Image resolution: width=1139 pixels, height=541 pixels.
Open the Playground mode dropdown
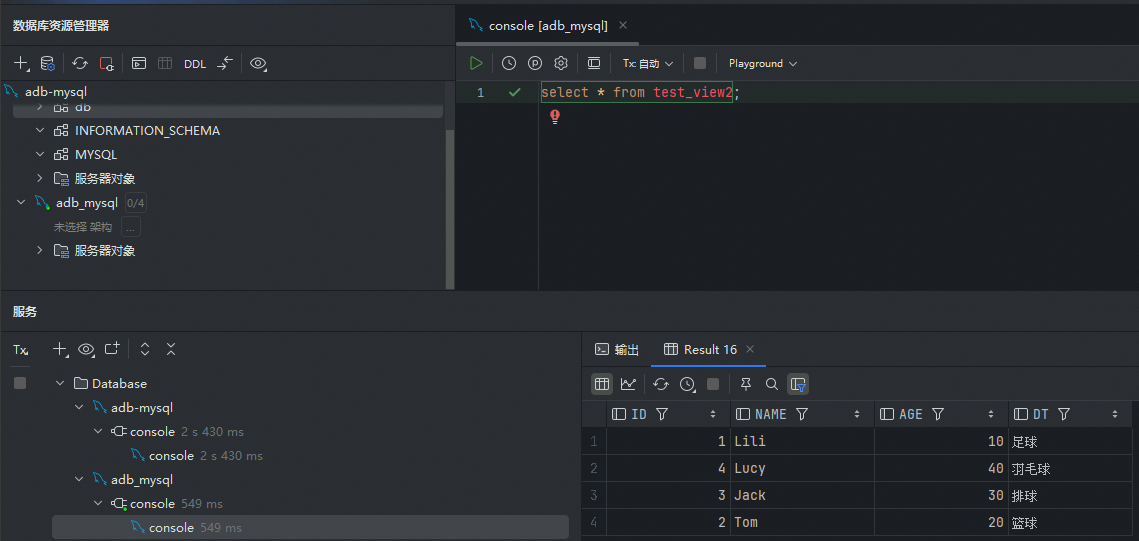pos(762,63)
